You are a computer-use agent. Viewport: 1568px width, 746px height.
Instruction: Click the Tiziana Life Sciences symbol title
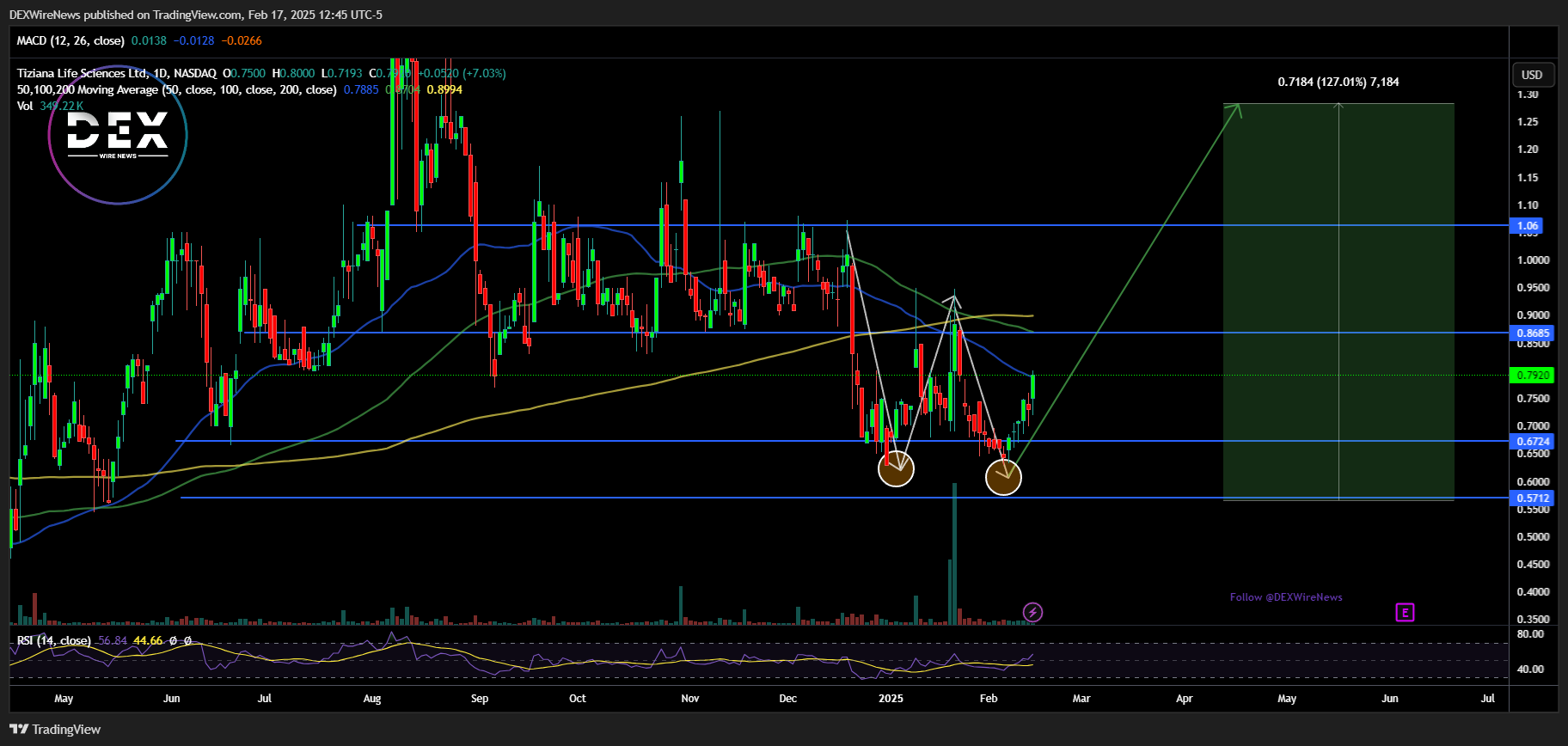pyautogui.click(x=116, y=73)
